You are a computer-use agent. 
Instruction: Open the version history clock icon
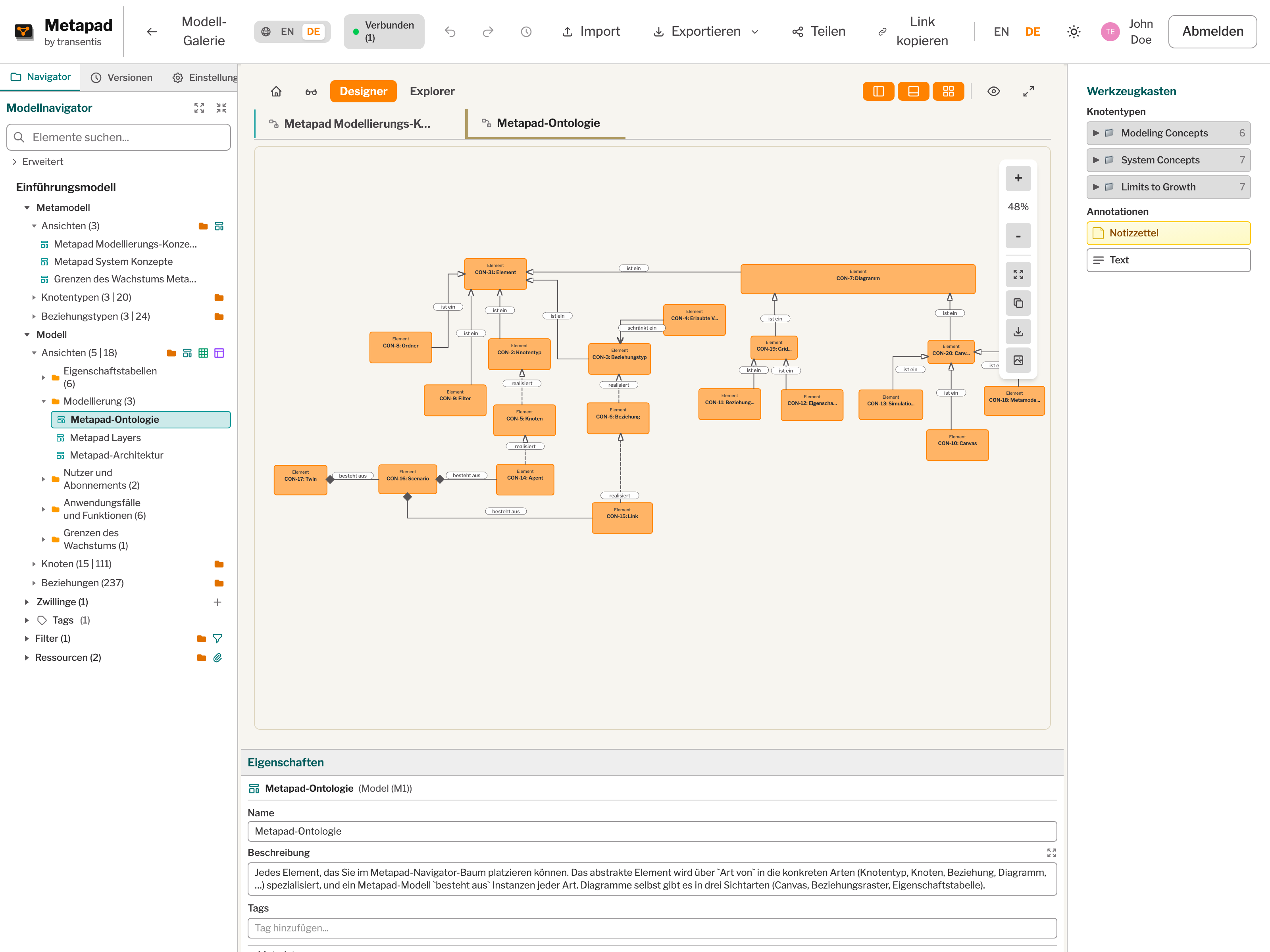[526, 32]
